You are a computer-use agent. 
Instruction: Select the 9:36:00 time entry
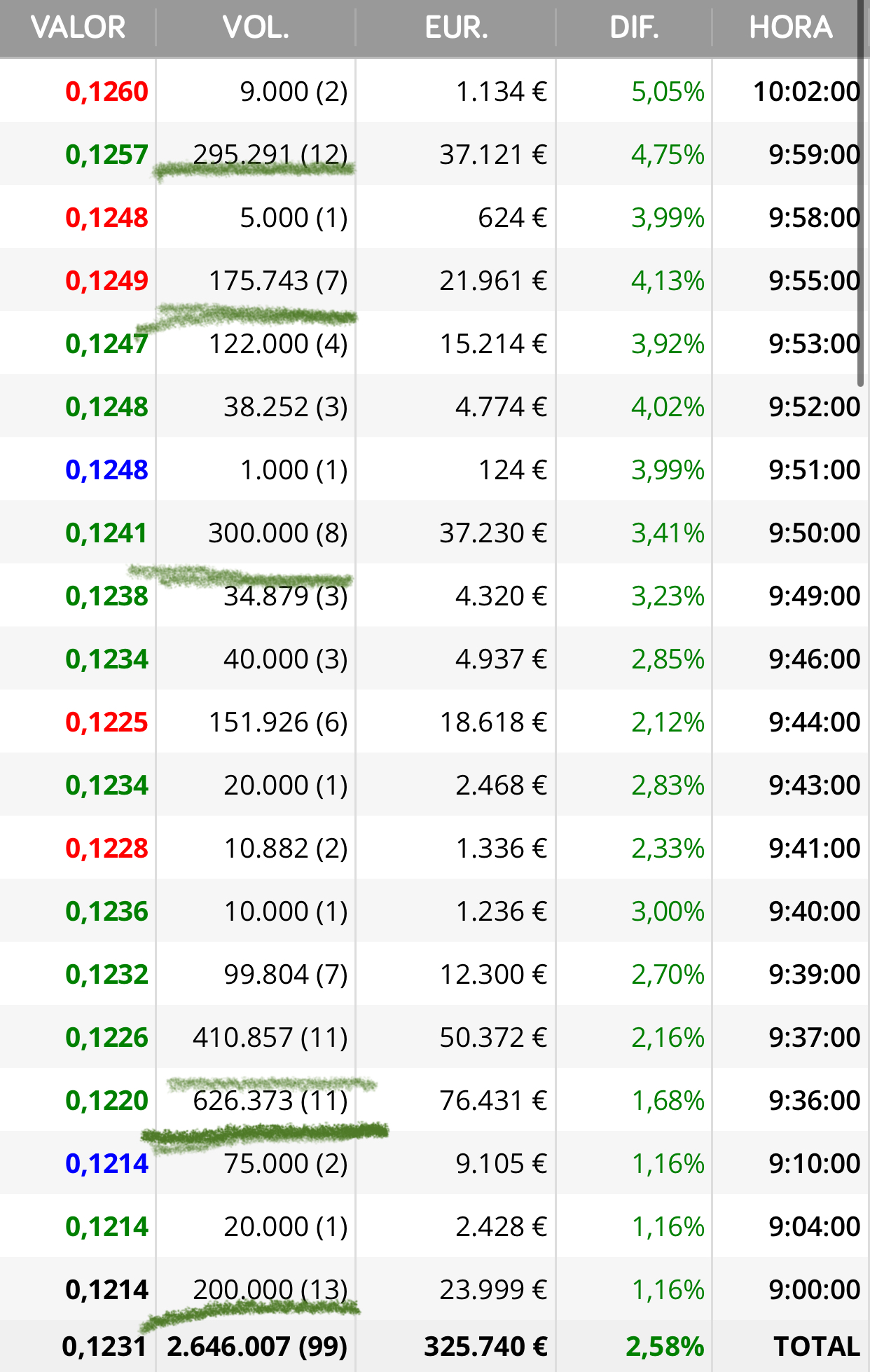pos(814,1101)
